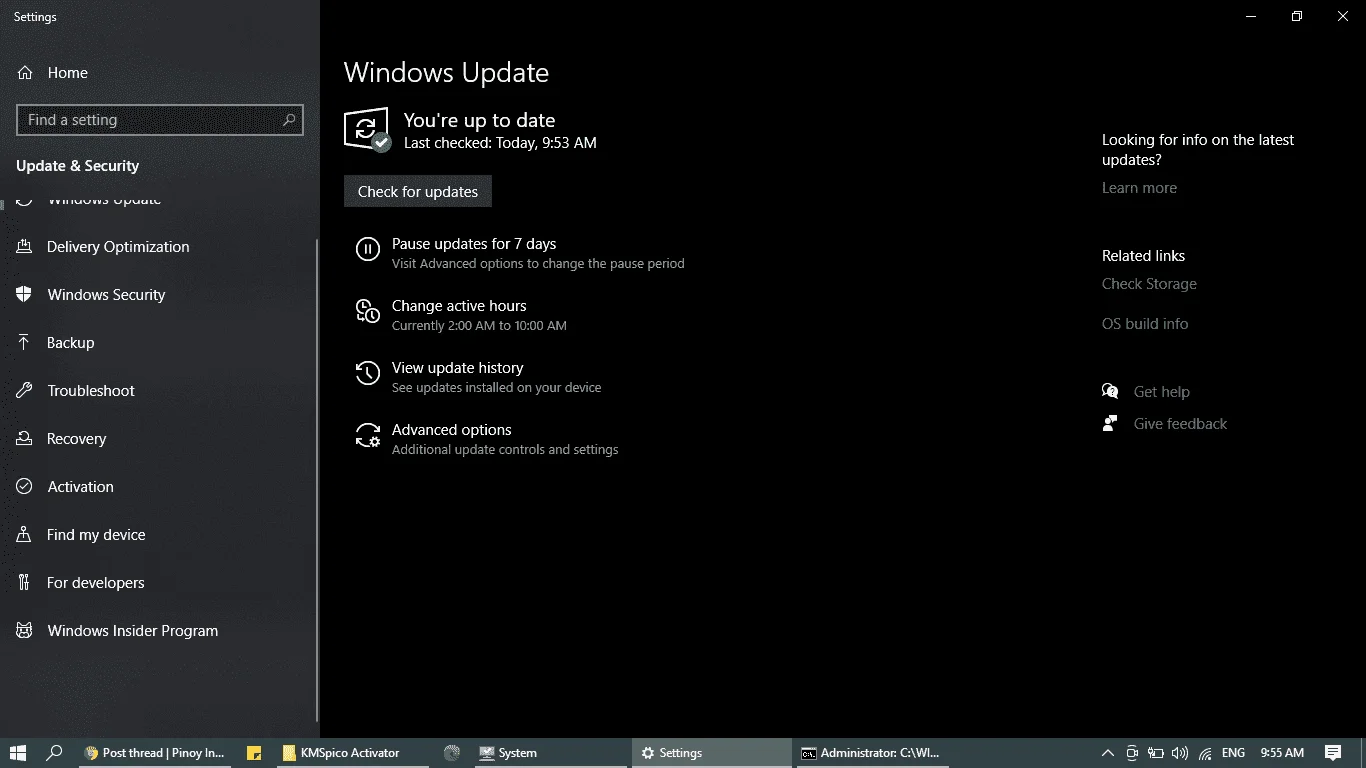
Task: Click the Recovery icon in sidebar
Action: 25,439
